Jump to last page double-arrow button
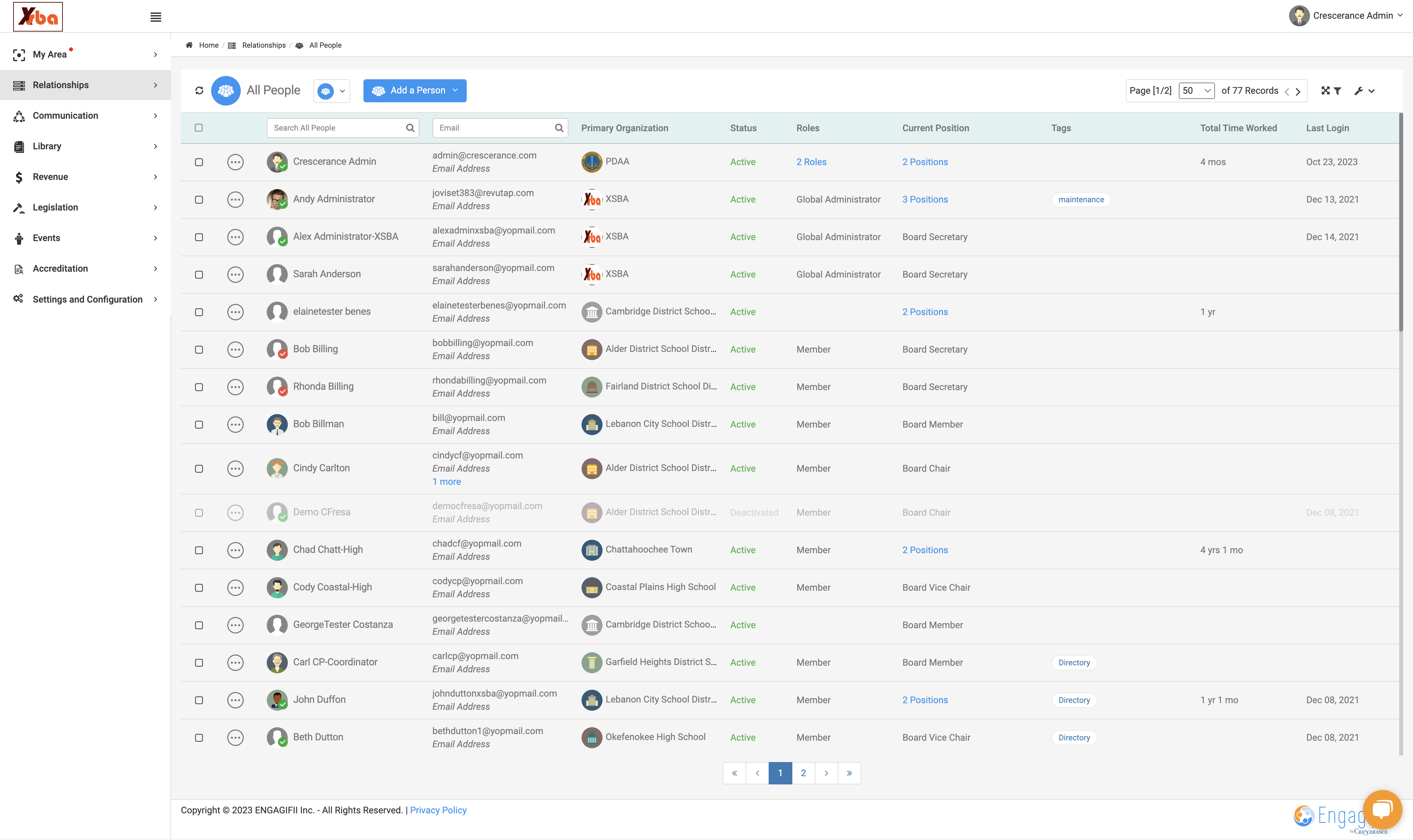 [849, 773]
